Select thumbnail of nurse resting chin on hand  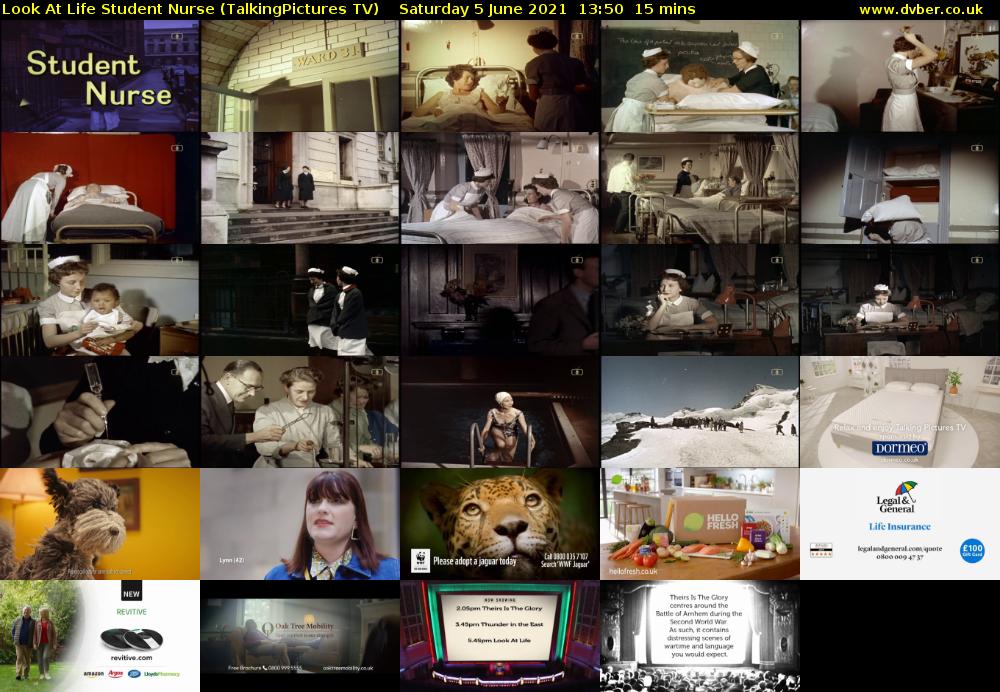coord(700,300)
